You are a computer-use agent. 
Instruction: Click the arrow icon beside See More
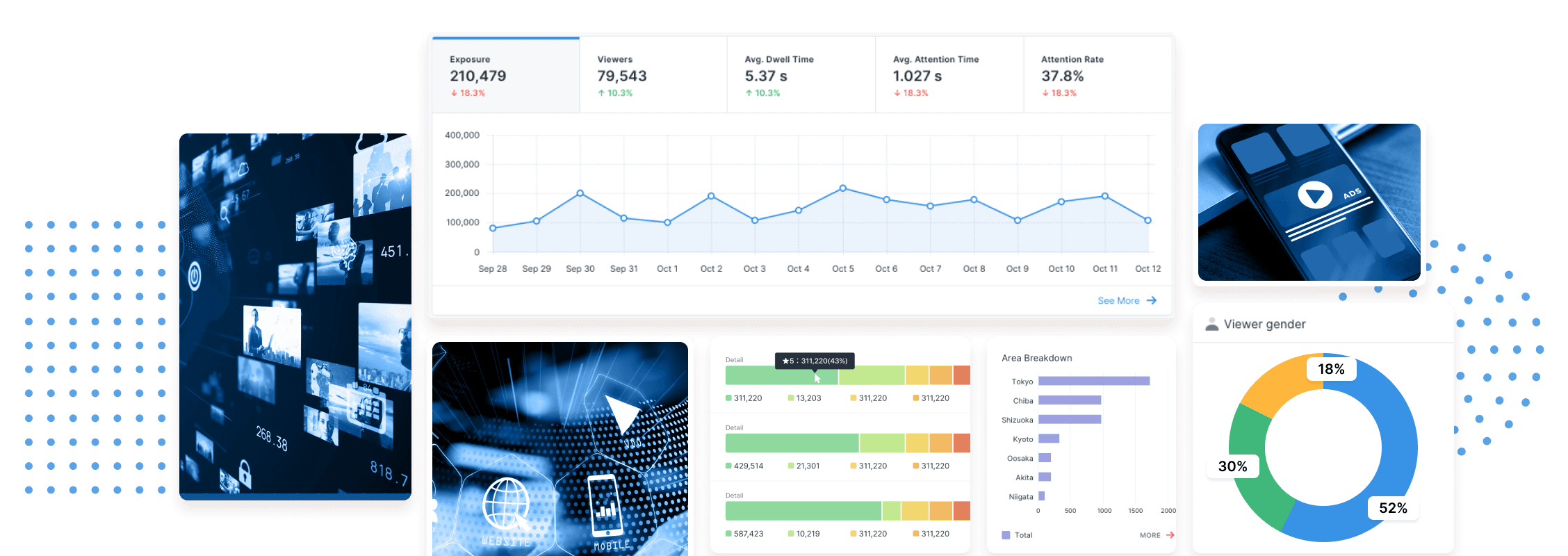(x=1152, y=300)
